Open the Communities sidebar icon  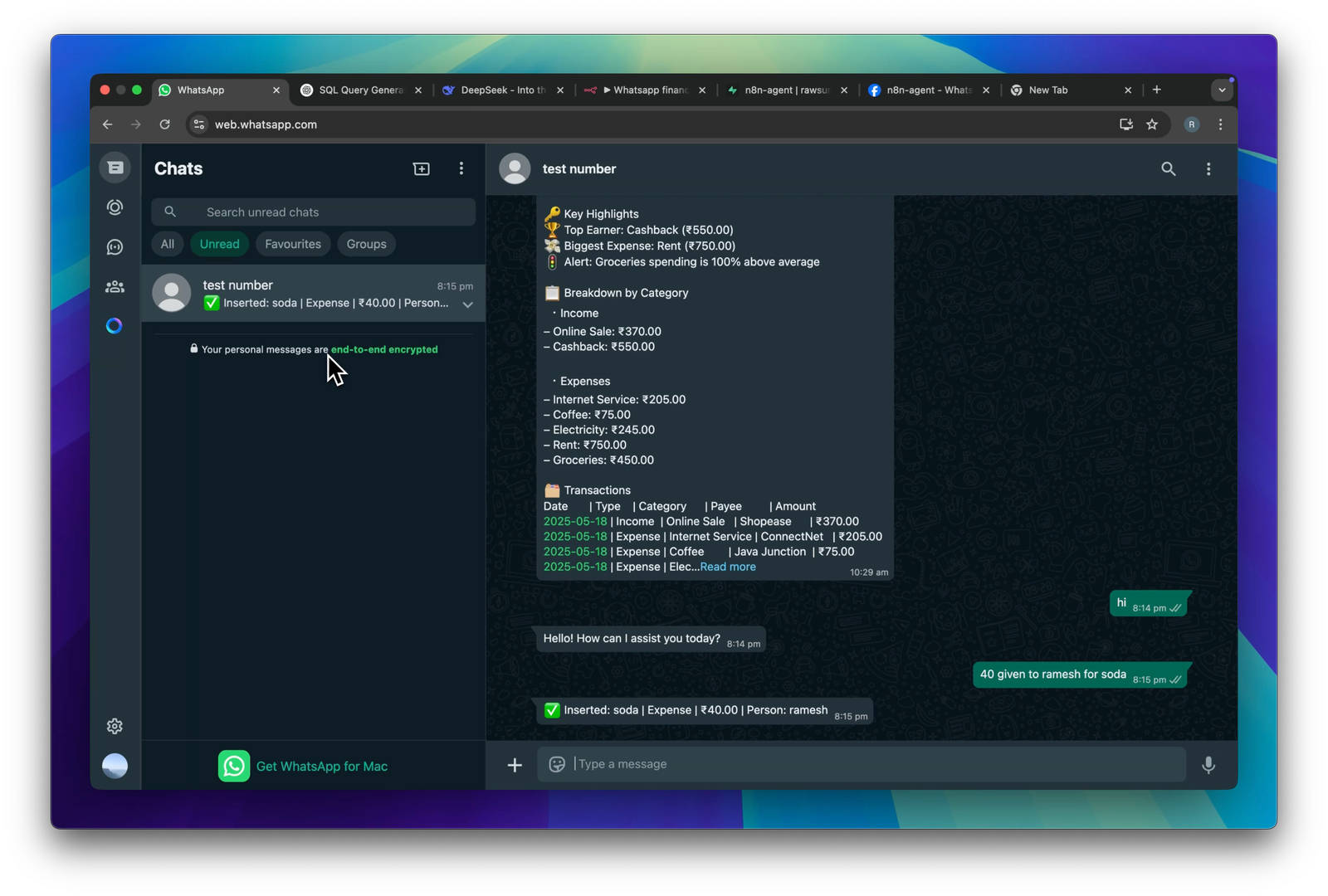coord(115,287)
